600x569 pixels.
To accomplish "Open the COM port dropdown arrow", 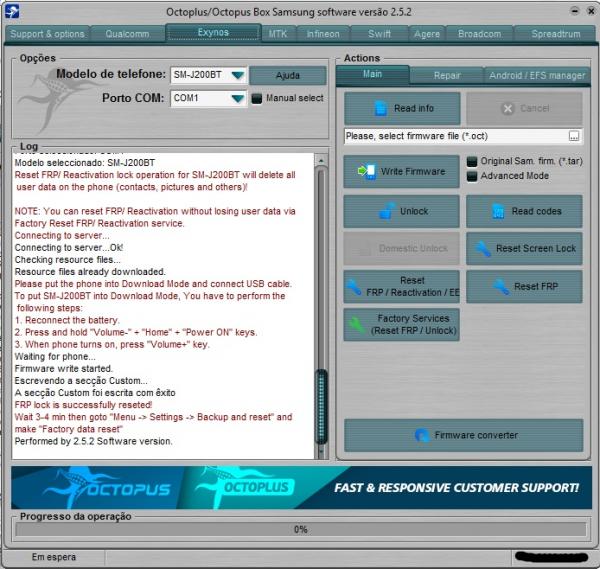I will 238,99.
